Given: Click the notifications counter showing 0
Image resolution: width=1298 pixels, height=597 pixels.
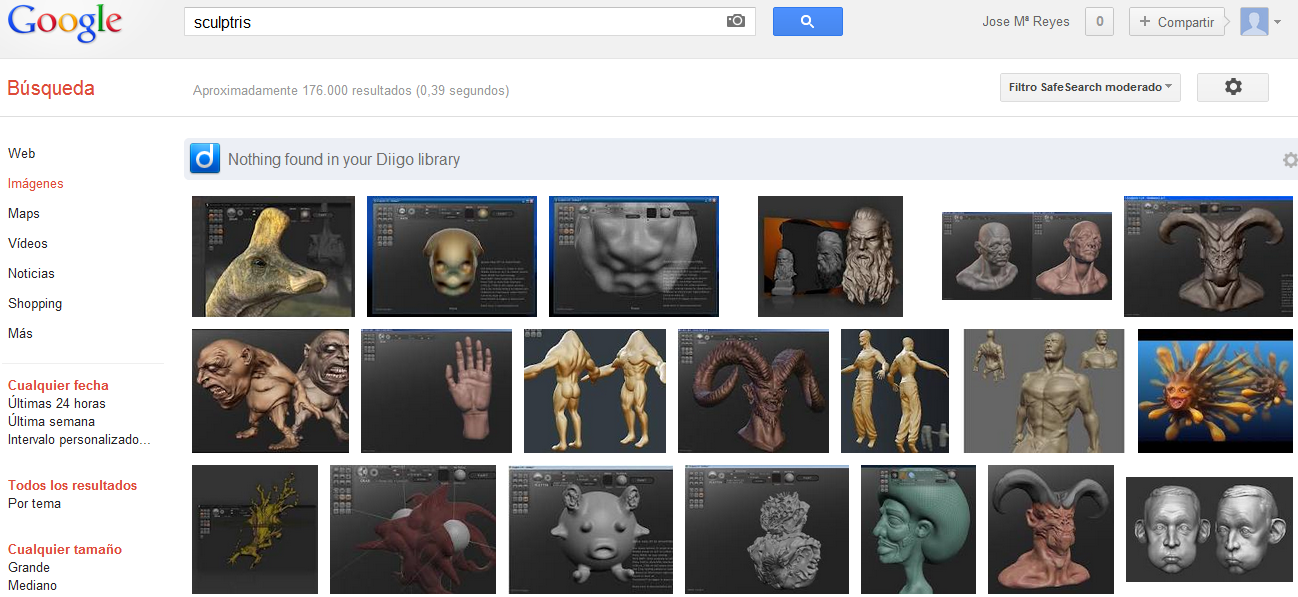Looking at the screenshot, I should 1099,21.
